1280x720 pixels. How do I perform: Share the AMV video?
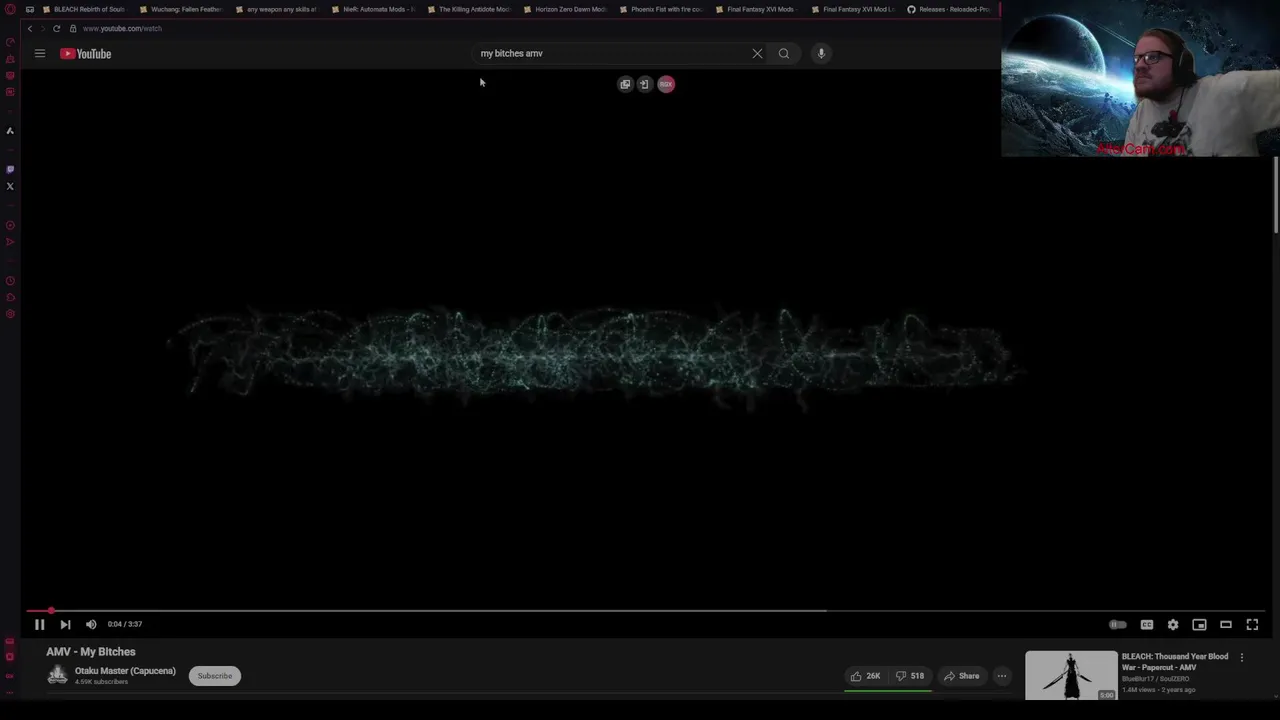coord(962,676)
